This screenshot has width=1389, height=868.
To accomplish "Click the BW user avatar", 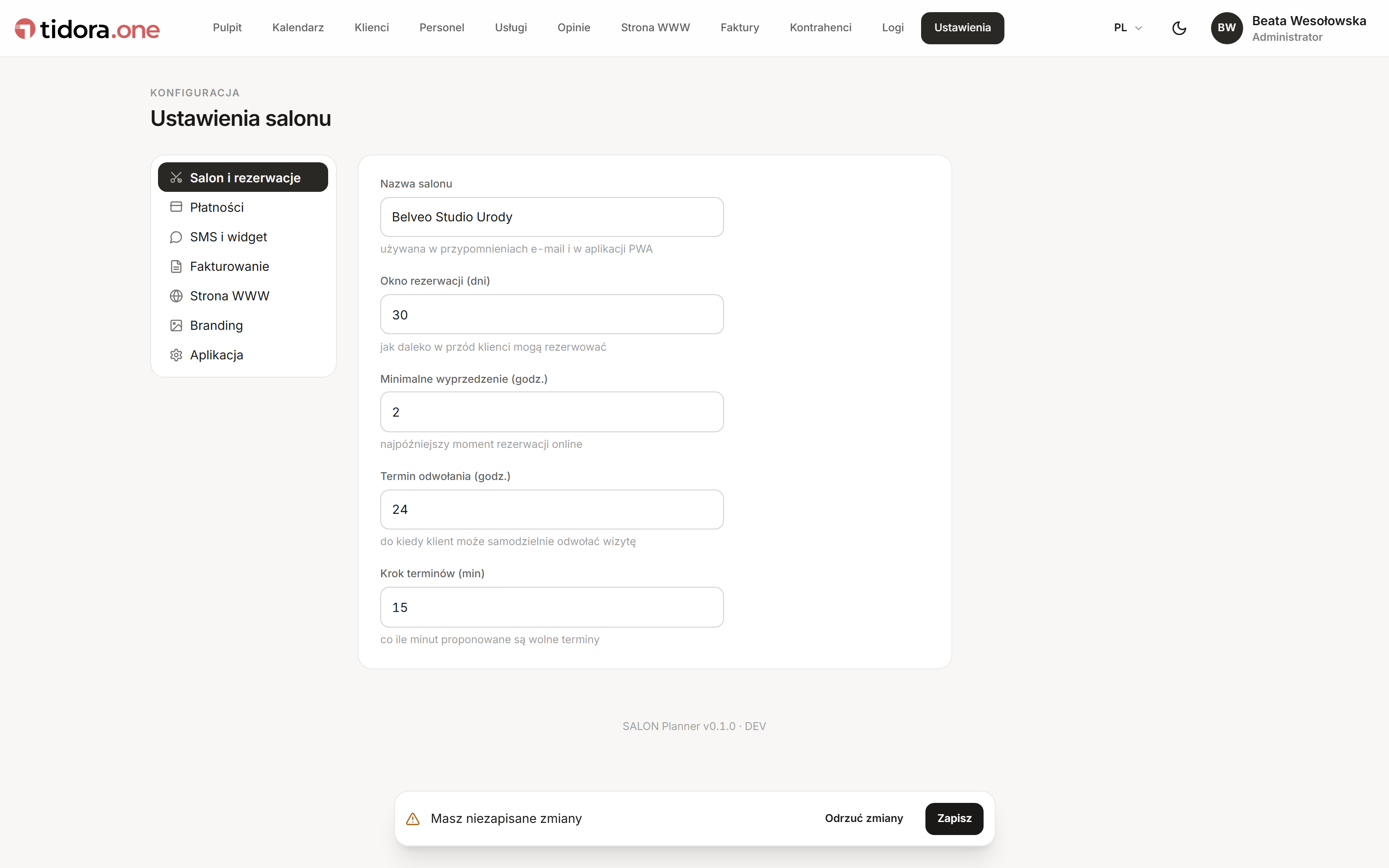I will click(x=1227, y=28).
